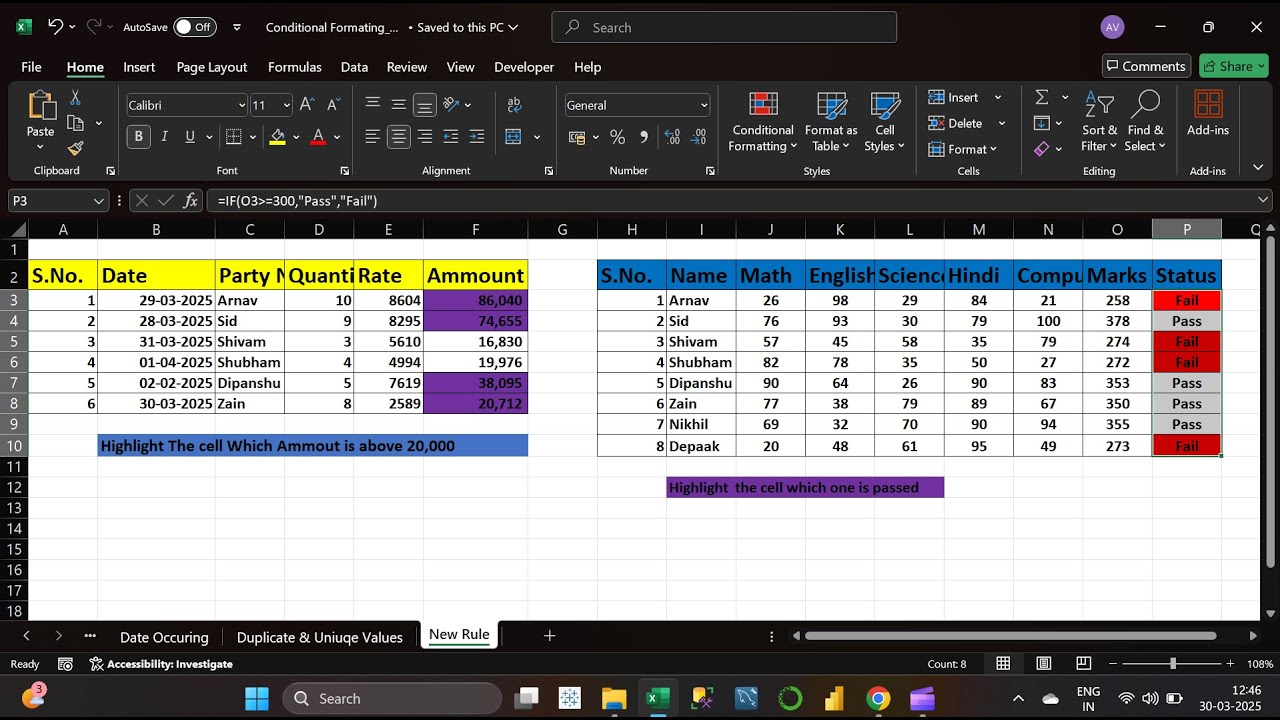1280x720 pixels.
Task: Click Accessibility: Investigate in status bar
Action: point(161,664)
